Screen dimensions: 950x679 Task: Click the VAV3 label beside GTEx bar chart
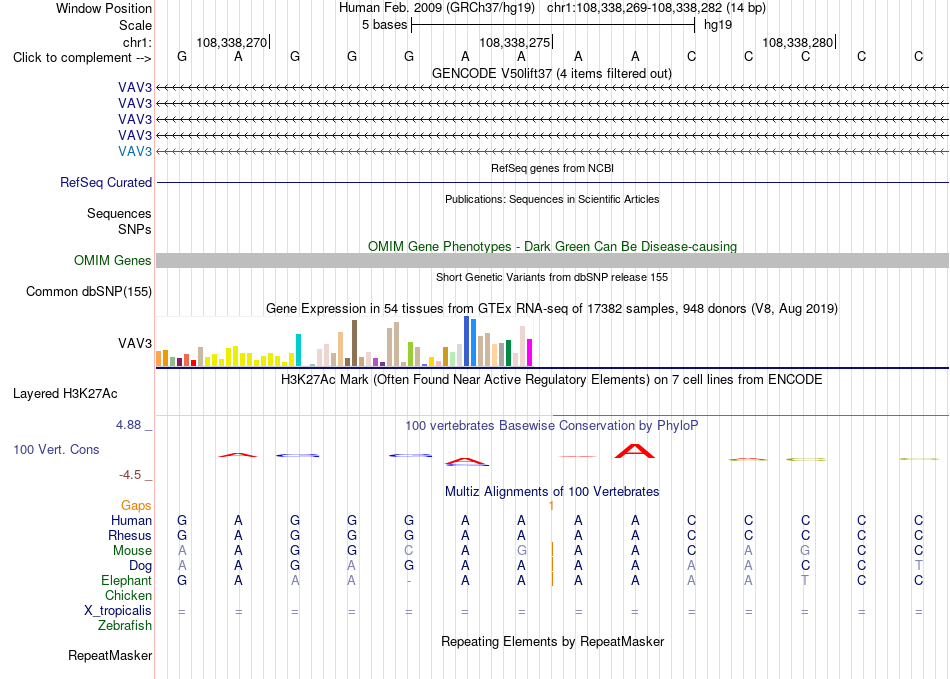coord(135,343)
